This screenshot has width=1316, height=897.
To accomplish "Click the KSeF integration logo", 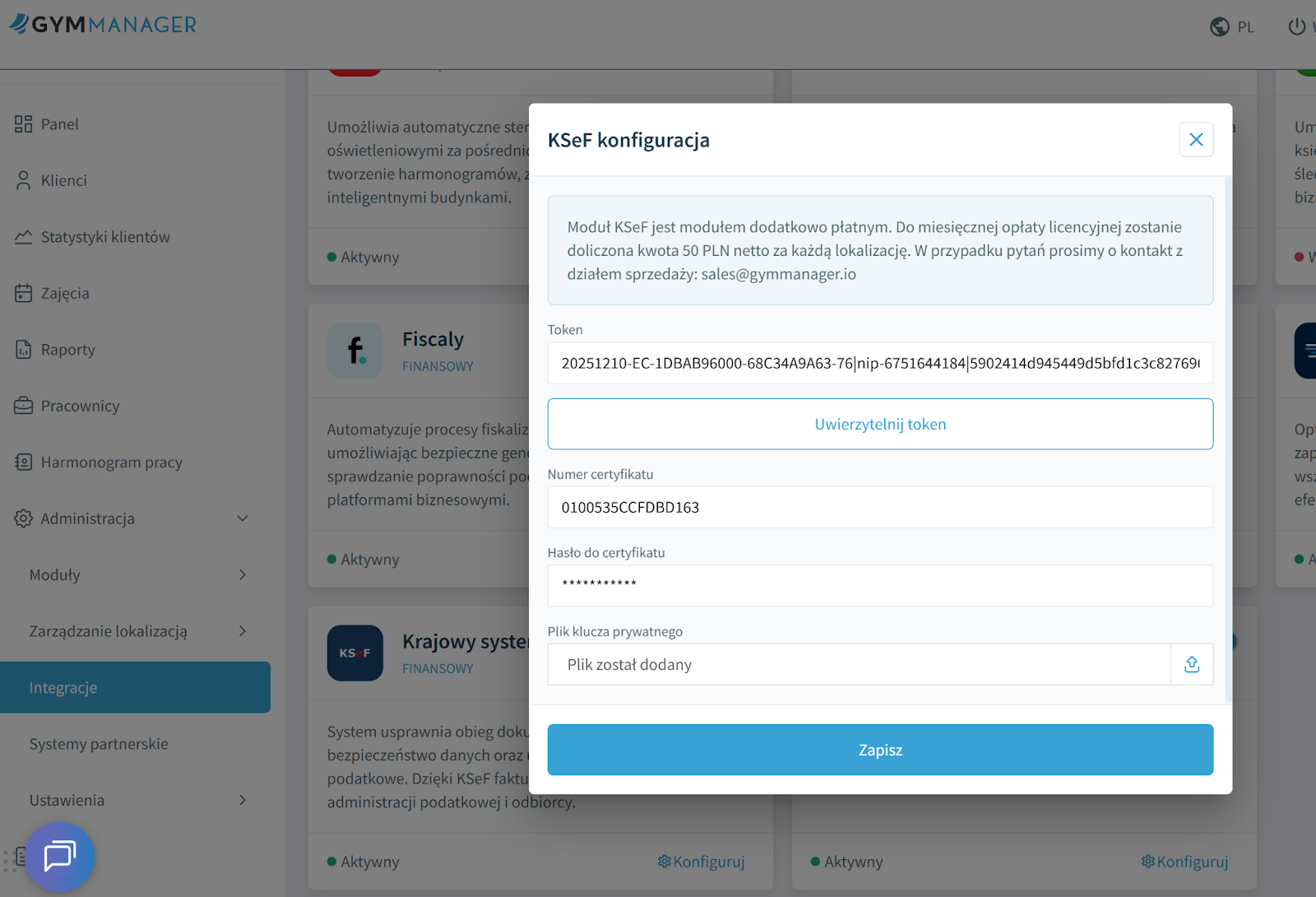I will click(355, 653).
